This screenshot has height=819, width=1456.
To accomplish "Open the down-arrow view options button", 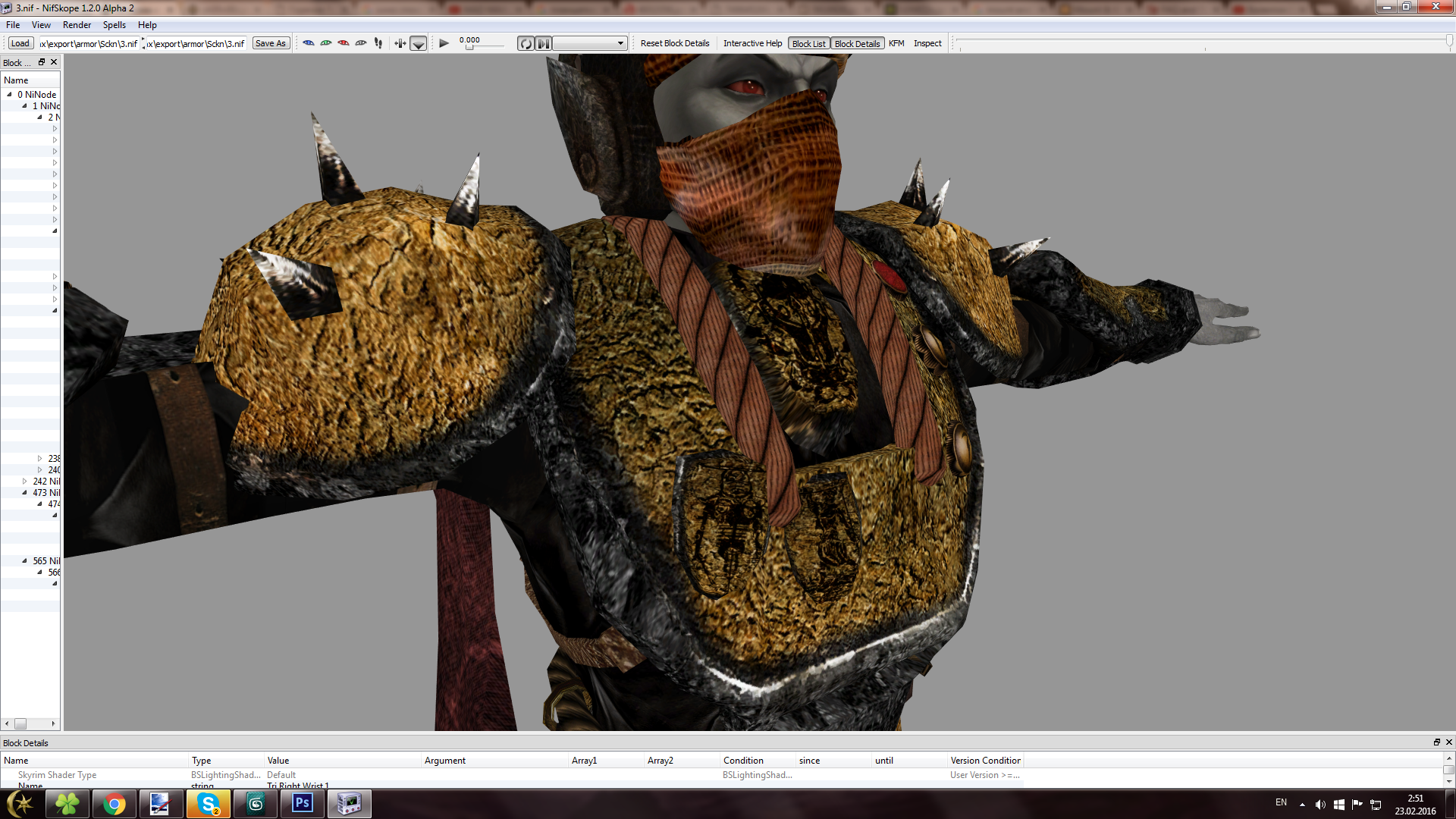I will click(x=418, y=43).
